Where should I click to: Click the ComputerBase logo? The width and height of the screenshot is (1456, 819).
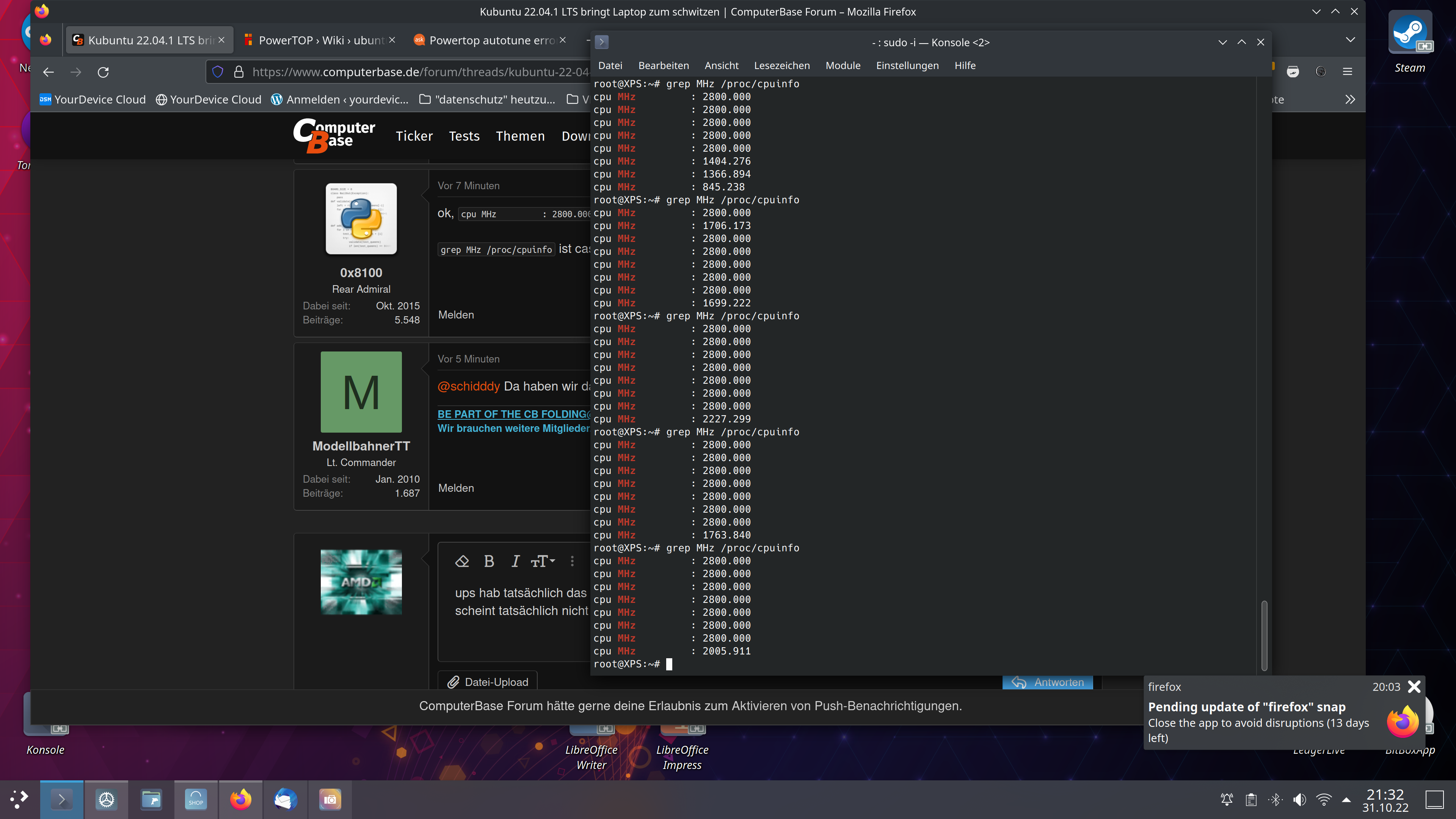(x=334, y=136)
